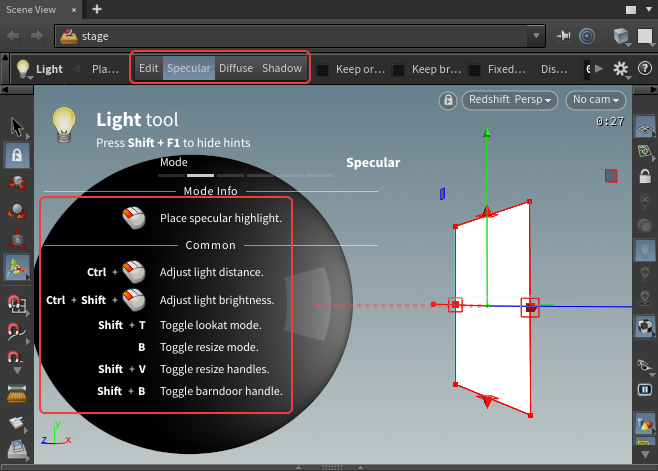Open the Redshift Persp dropdown
Screen dimensions: 658x471
pyautogui.click(x=510, y=100)
